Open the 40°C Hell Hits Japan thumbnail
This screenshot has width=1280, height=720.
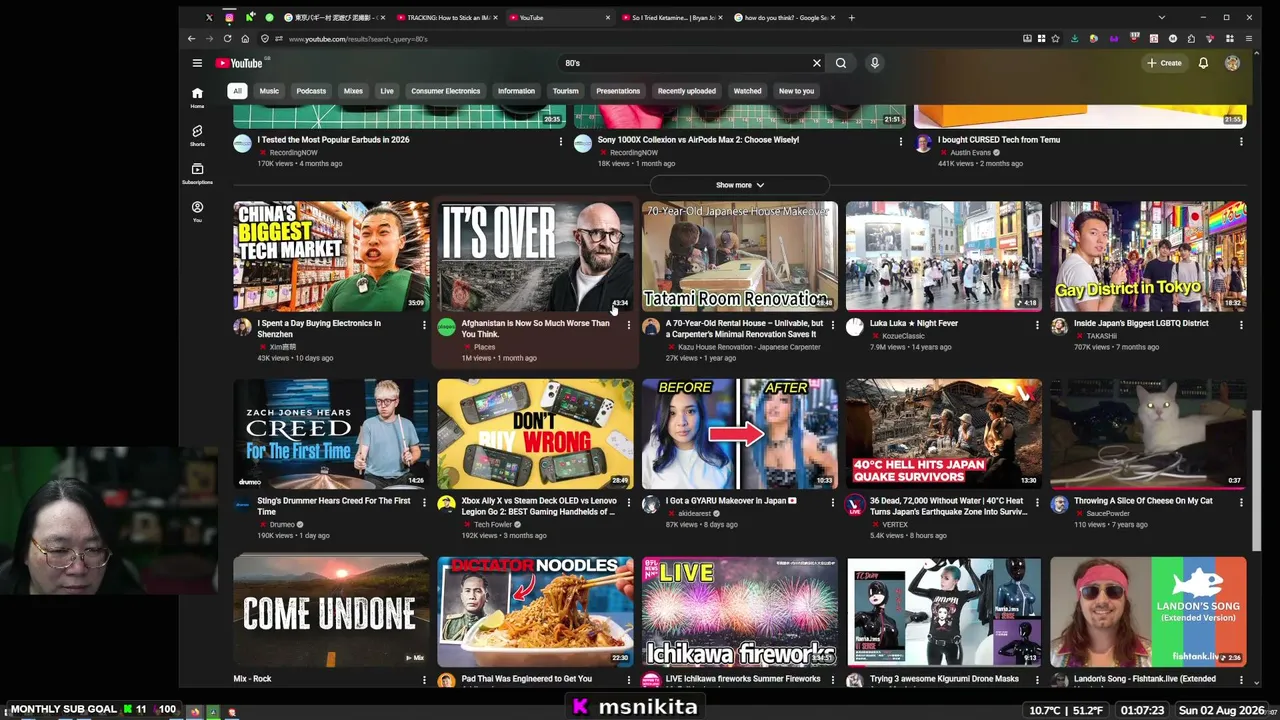coord(943,434)
